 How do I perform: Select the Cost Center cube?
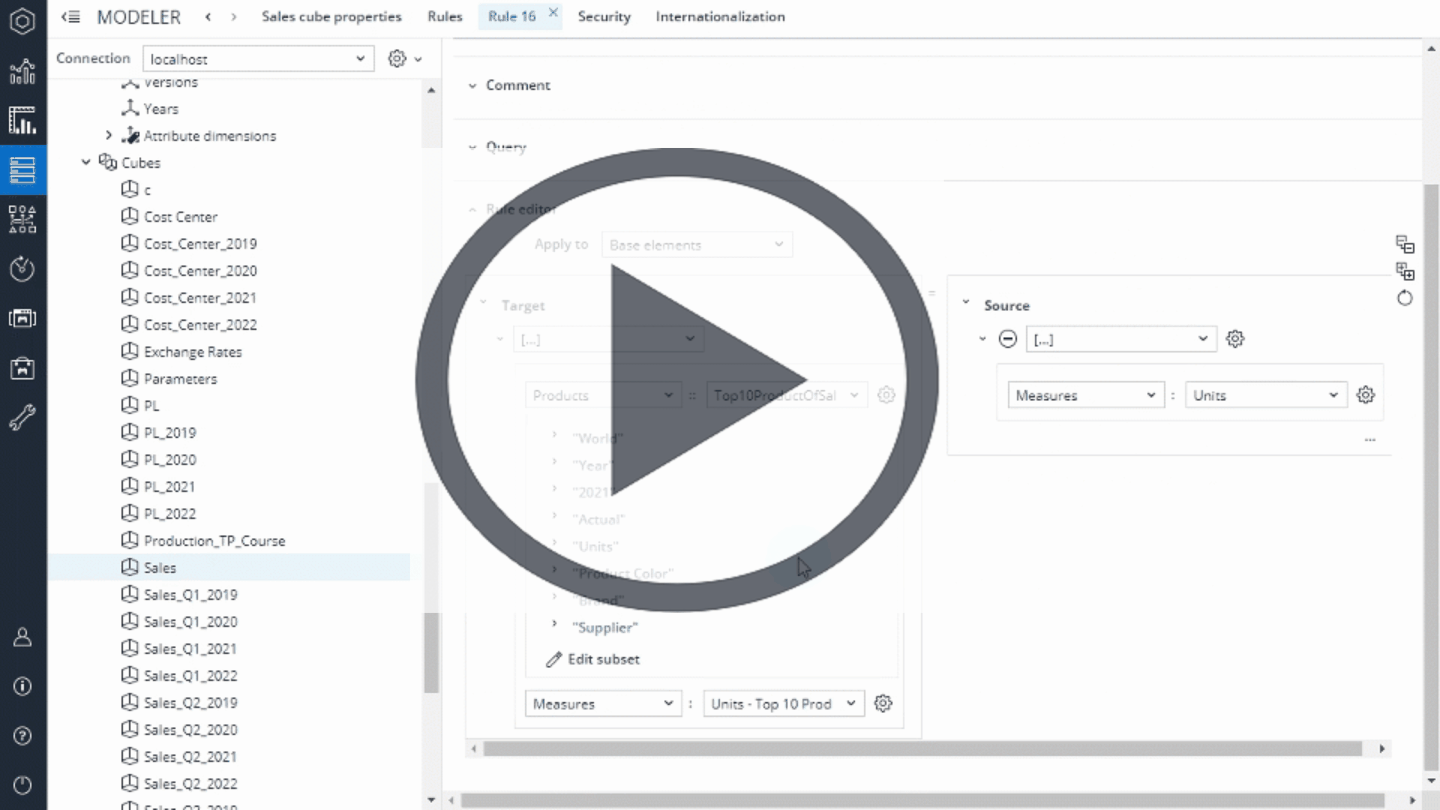click(180, 216)
